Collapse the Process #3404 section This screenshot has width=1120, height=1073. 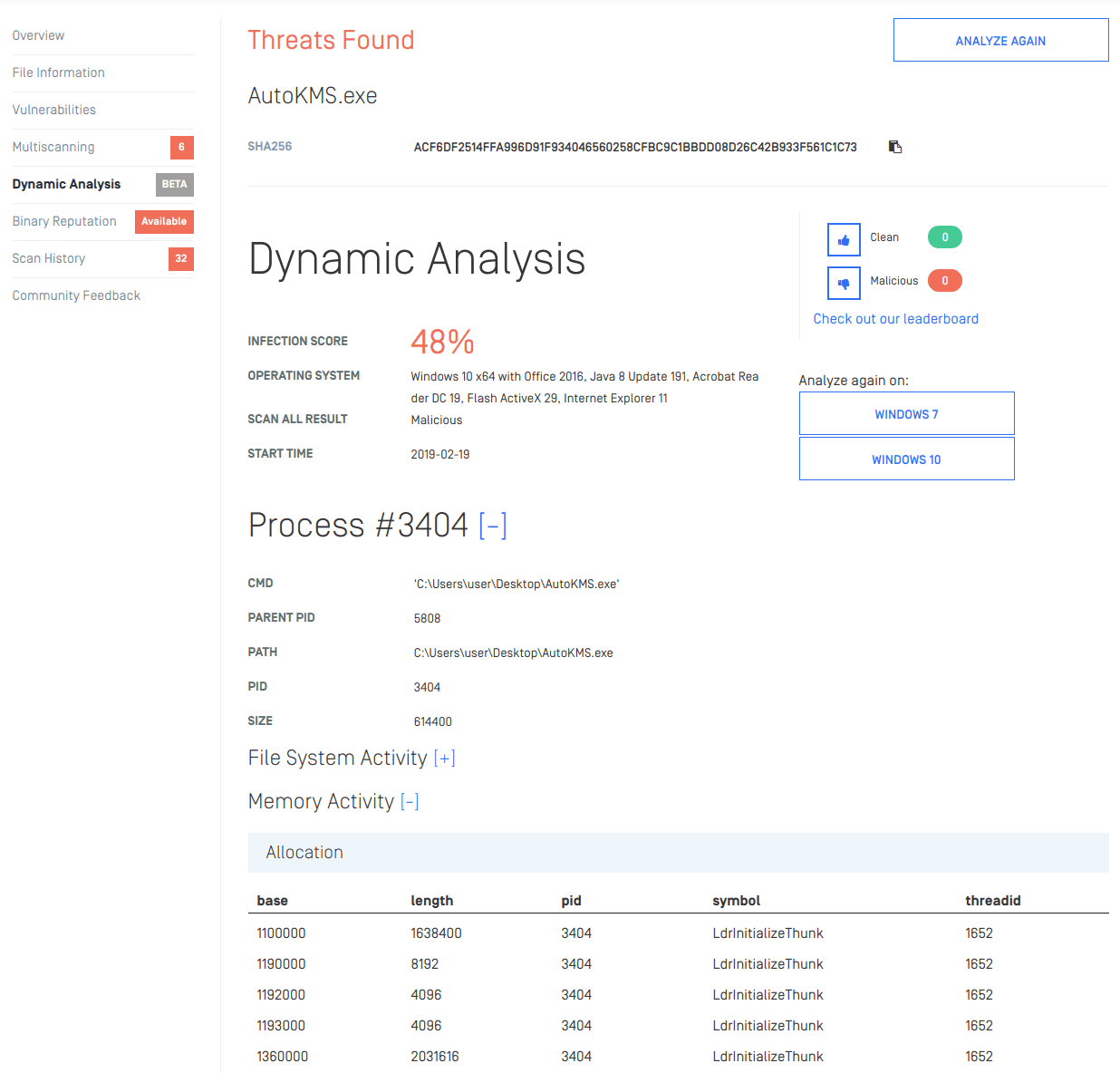[x=493, y=526]
